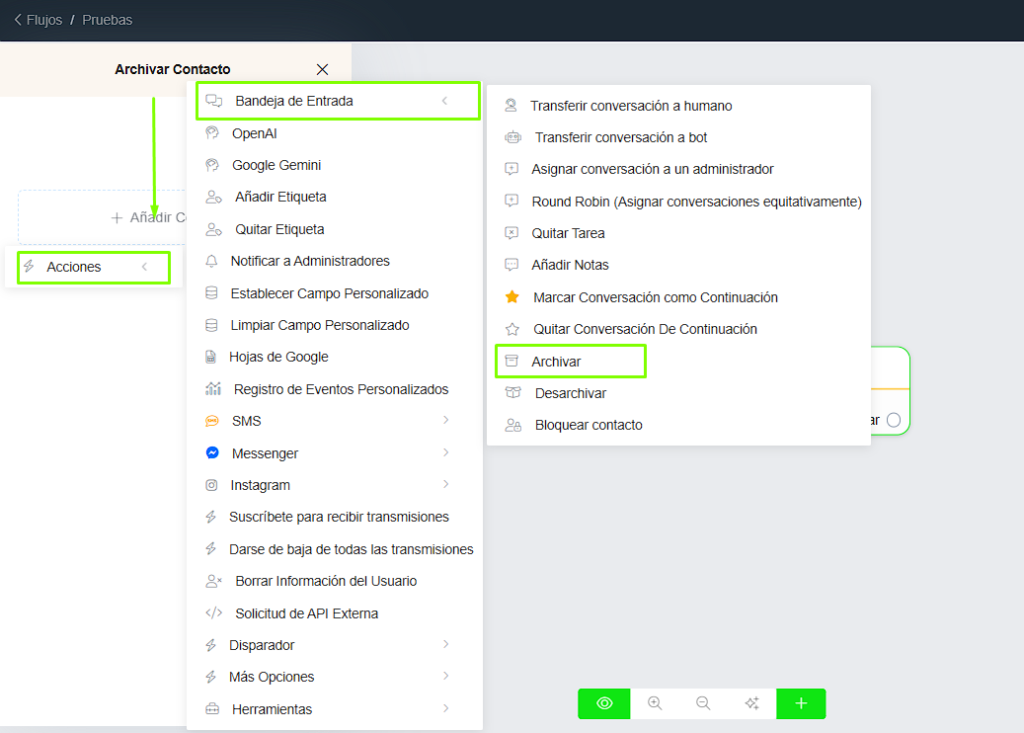Click the bell icon for Notificar a Administradores

coord(211,261)
